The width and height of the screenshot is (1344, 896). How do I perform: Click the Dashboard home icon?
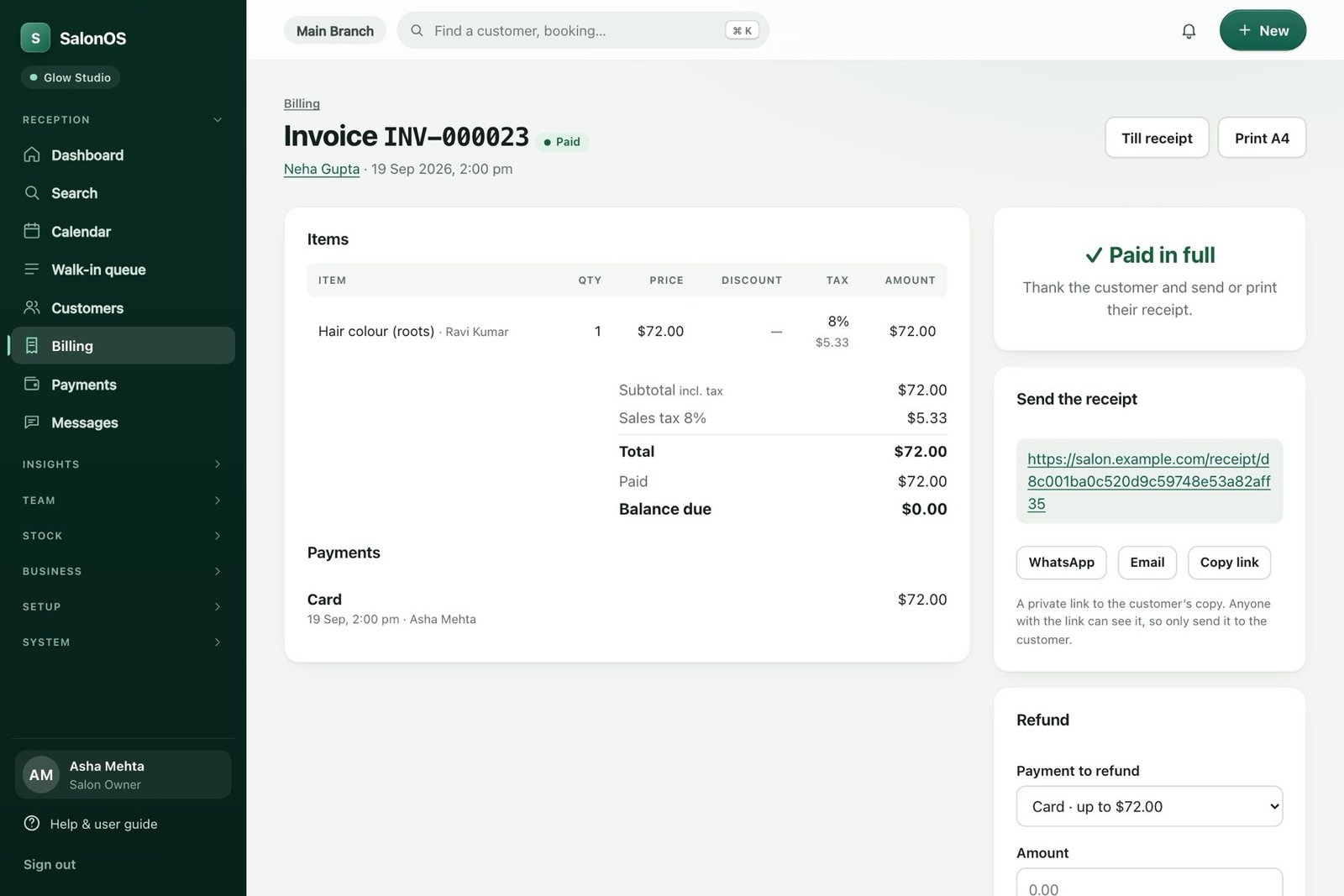click(32, 155)
